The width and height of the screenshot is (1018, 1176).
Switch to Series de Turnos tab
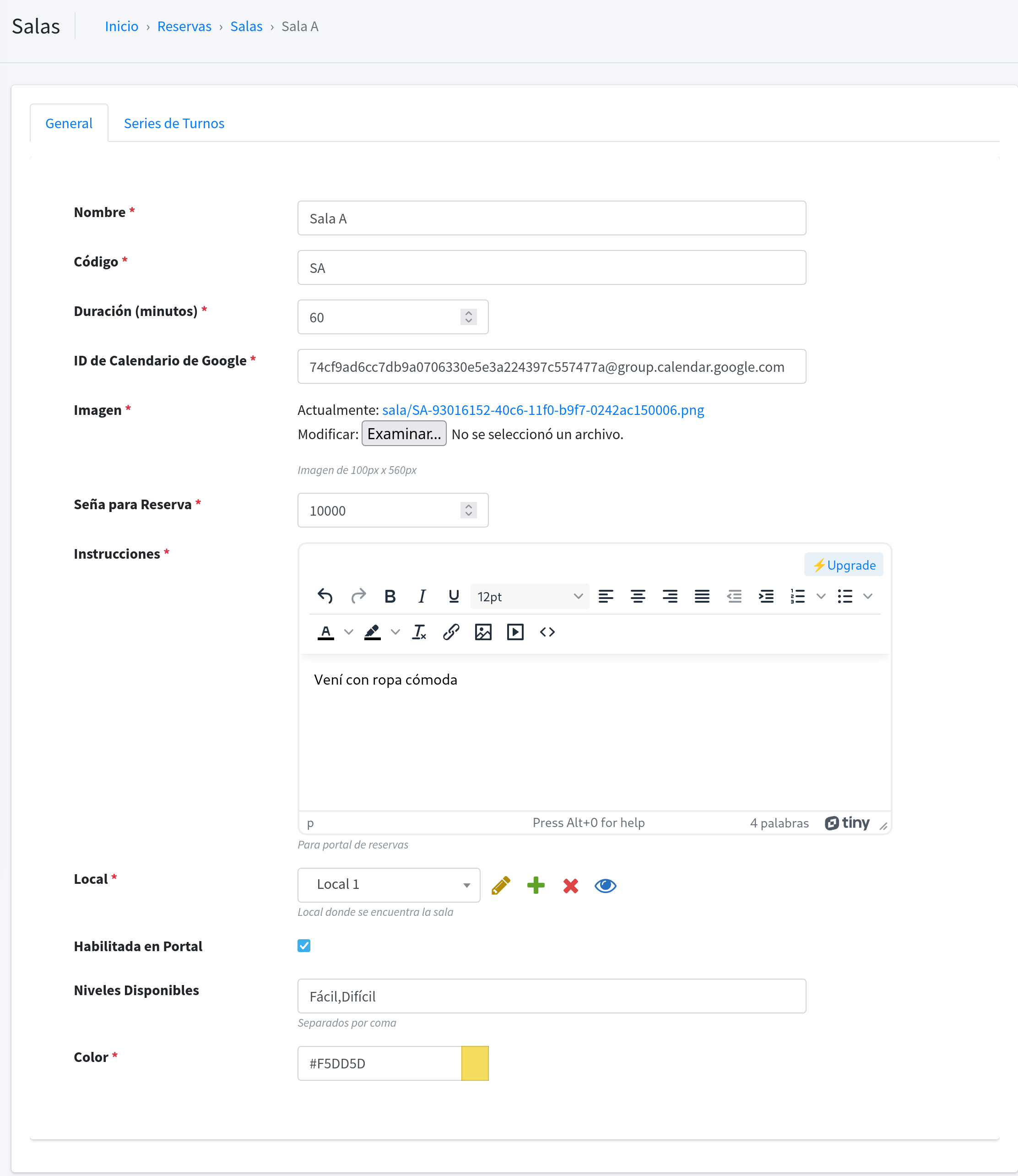(174, 123)
